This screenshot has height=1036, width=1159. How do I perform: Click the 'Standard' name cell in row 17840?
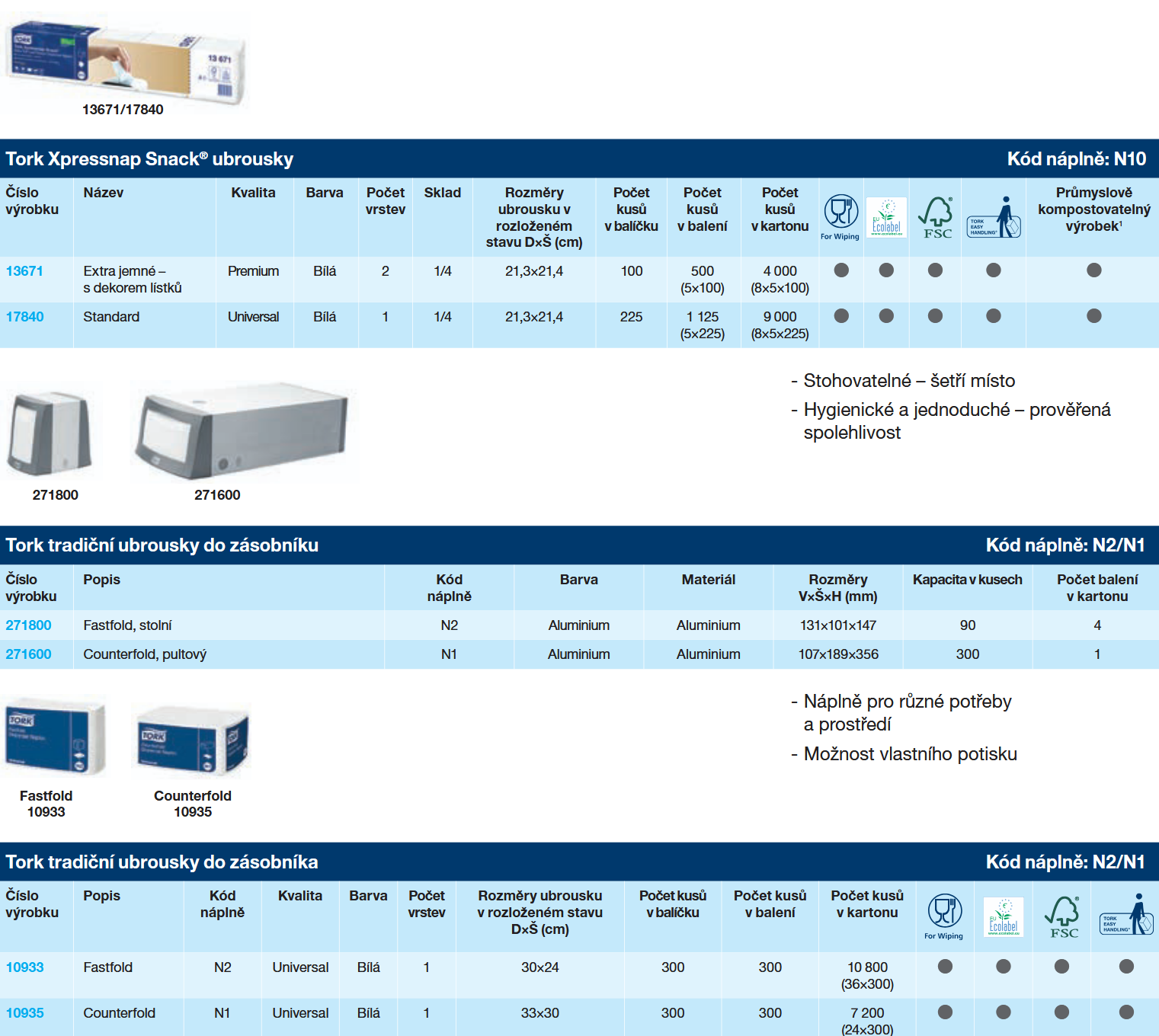coord(111,317)
